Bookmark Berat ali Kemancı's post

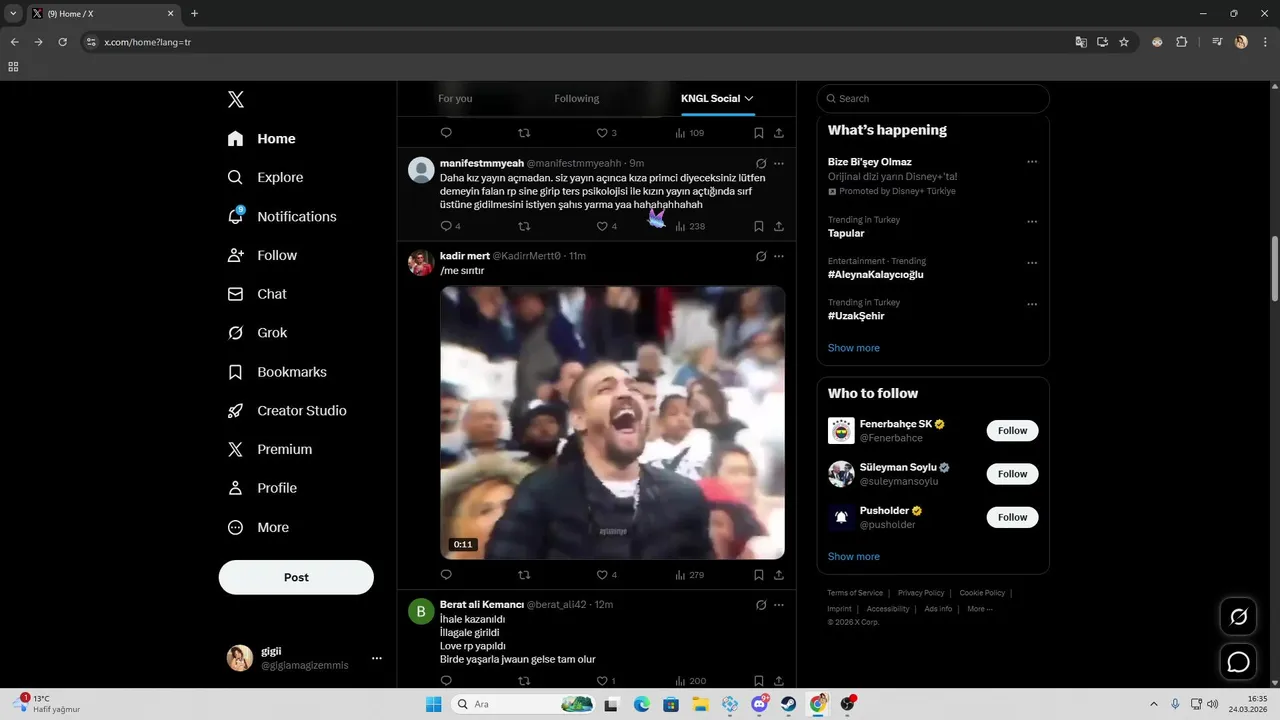[x=759, y=681]
